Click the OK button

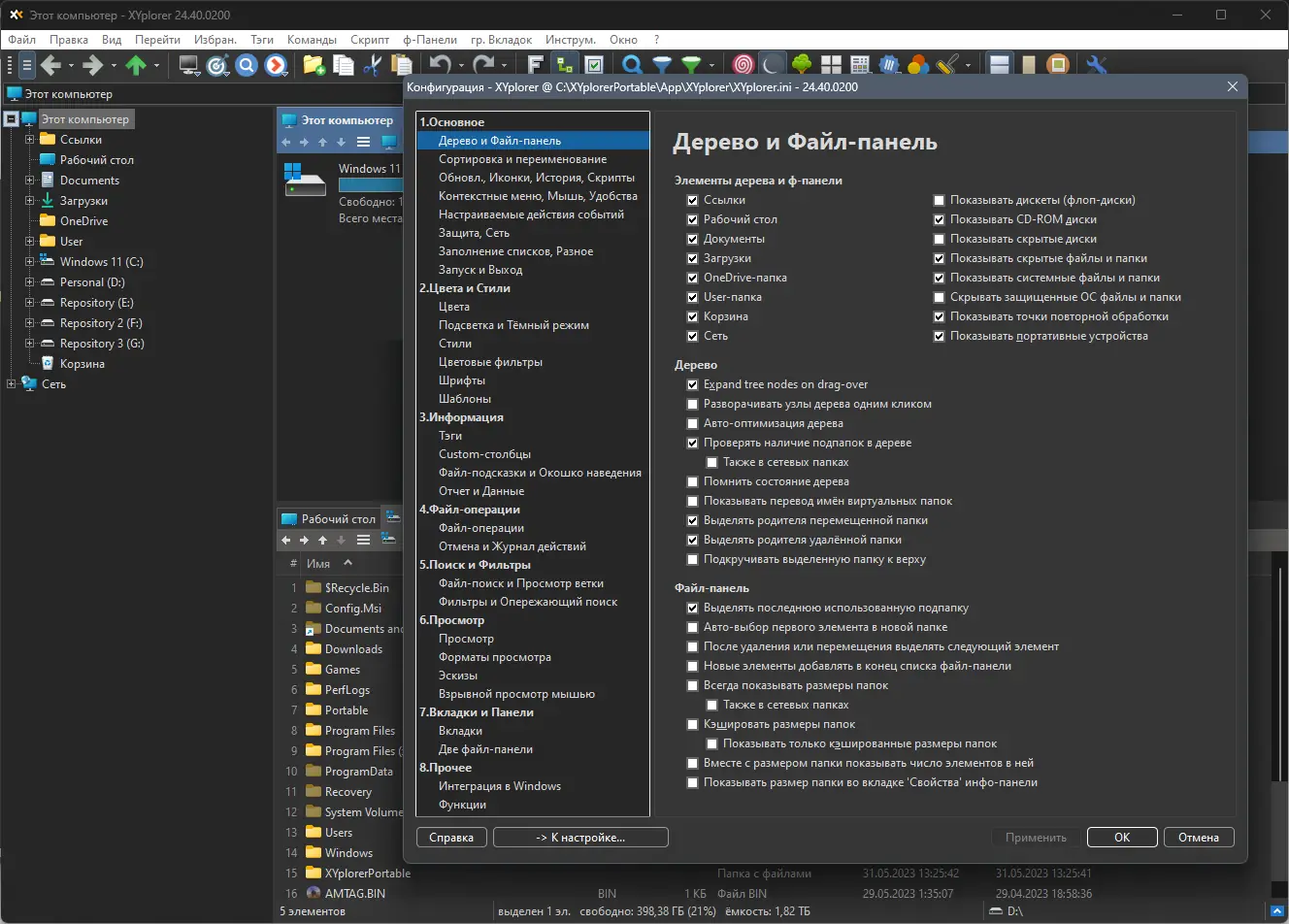pyautogui.click(x=1122, y=838)
